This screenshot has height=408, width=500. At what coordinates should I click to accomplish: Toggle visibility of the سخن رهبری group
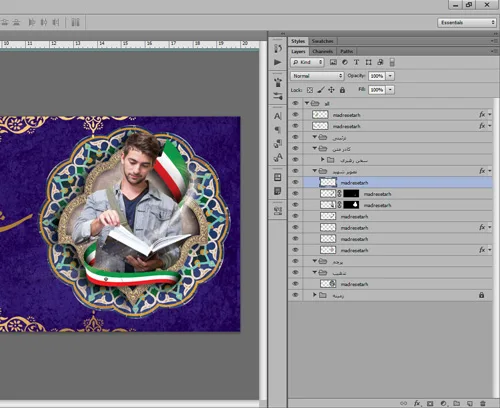point(295,160)
